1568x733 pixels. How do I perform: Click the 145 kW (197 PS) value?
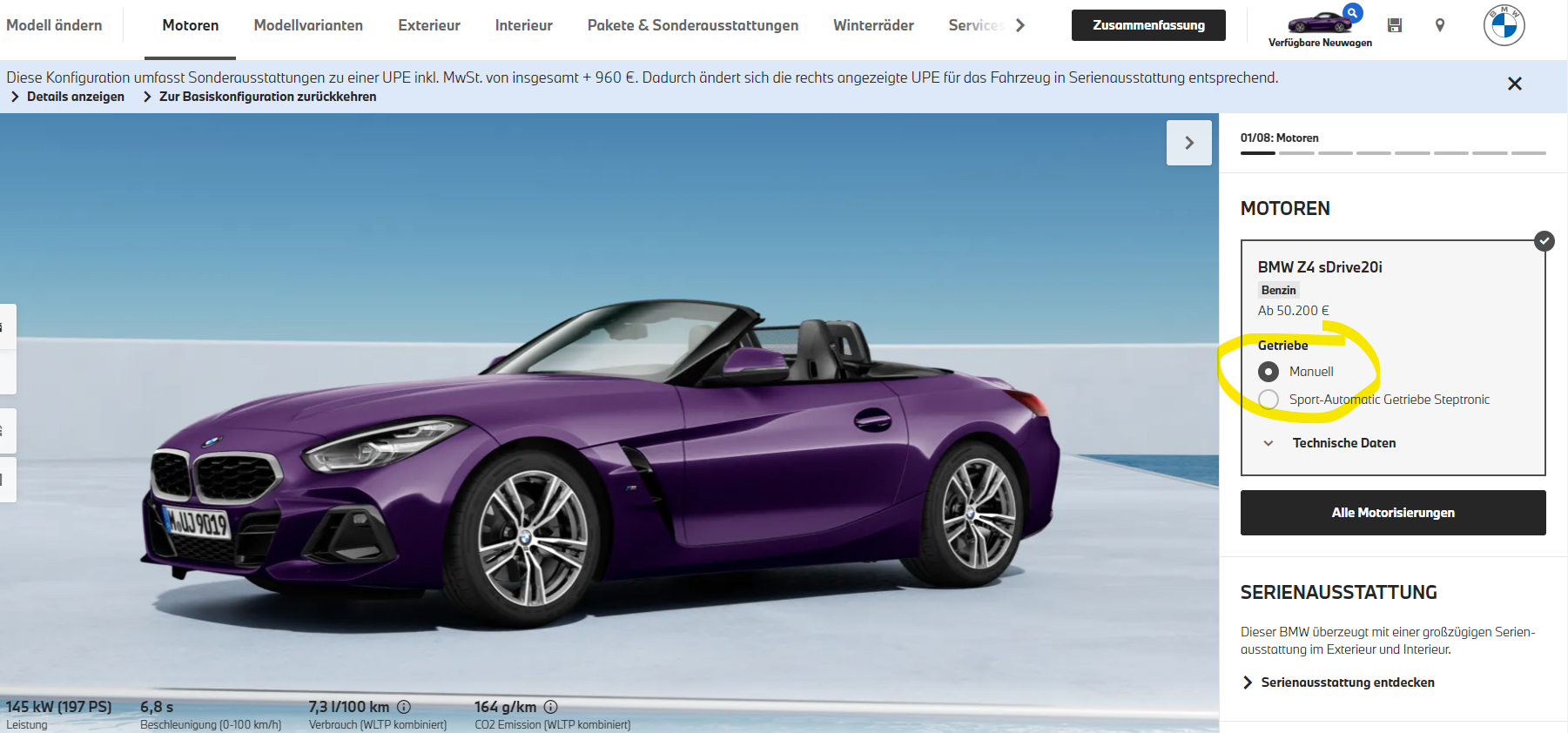(x=59, y=707)
